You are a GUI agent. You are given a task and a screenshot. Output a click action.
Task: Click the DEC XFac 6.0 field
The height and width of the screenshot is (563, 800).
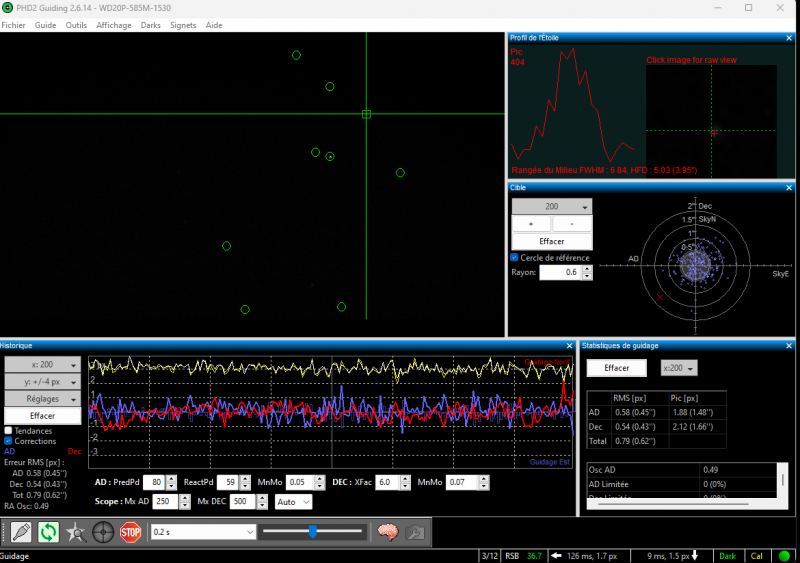(388, 482)
